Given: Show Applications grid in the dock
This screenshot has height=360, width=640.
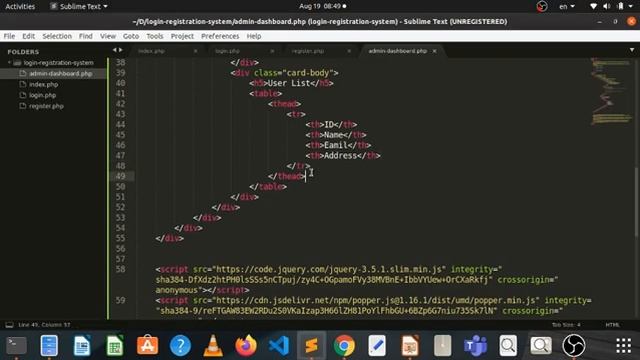Looking at the screenshot, I should [623, 346].
